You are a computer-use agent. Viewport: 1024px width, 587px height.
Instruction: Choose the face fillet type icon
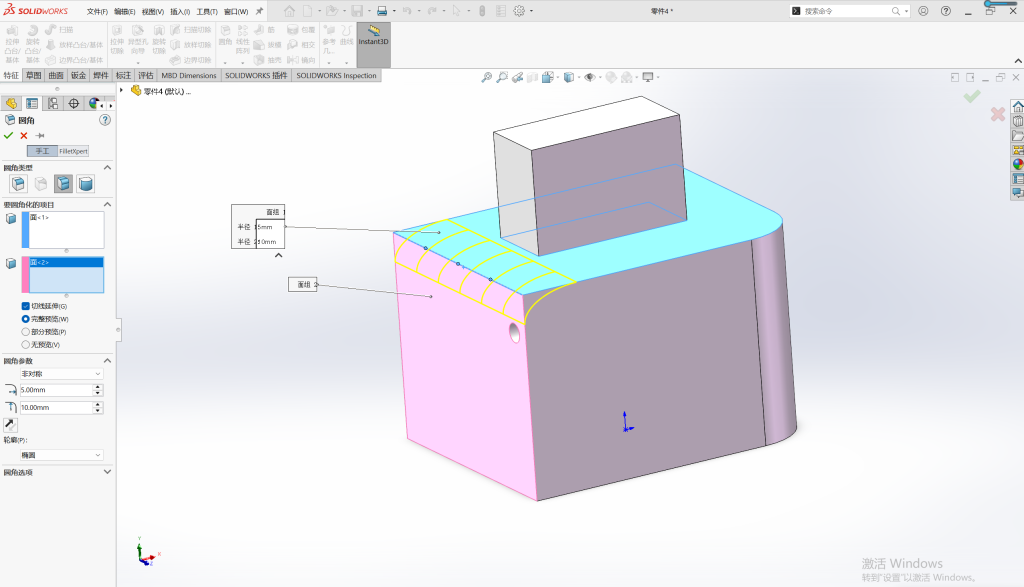(x=63, y=183)
